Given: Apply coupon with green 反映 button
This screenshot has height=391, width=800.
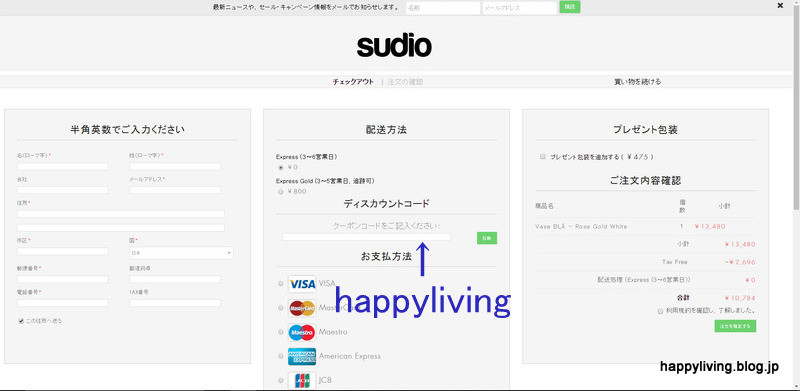Looking at the screenshot, I should [487, 238].
